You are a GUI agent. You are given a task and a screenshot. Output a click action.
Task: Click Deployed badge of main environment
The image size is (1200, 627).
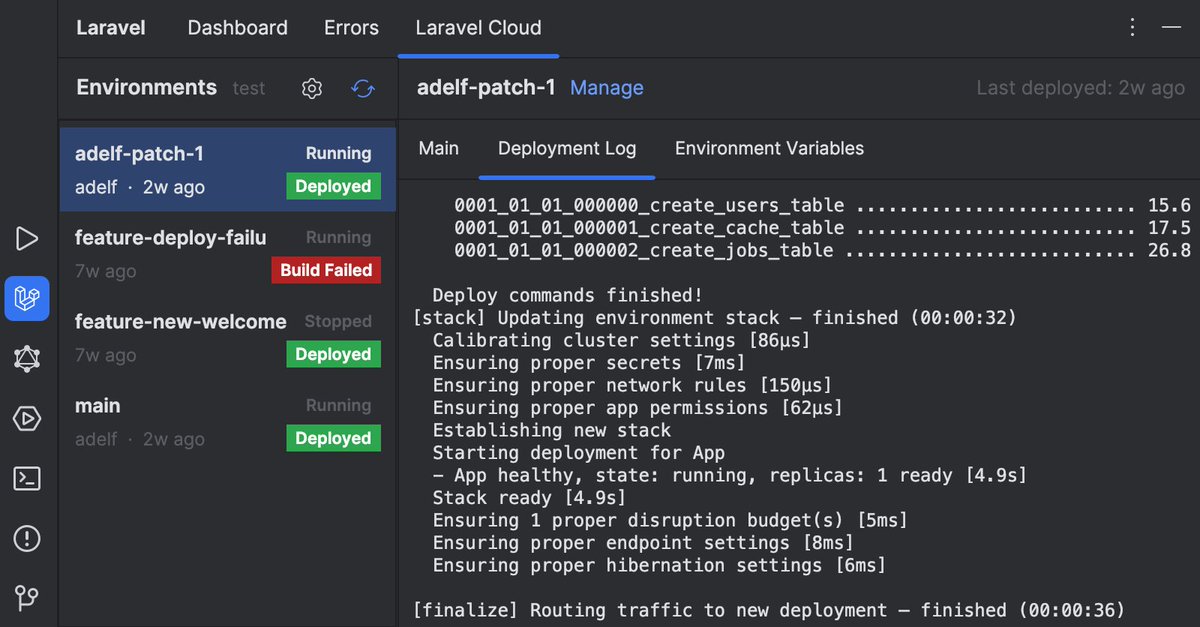tap(333, 438)
